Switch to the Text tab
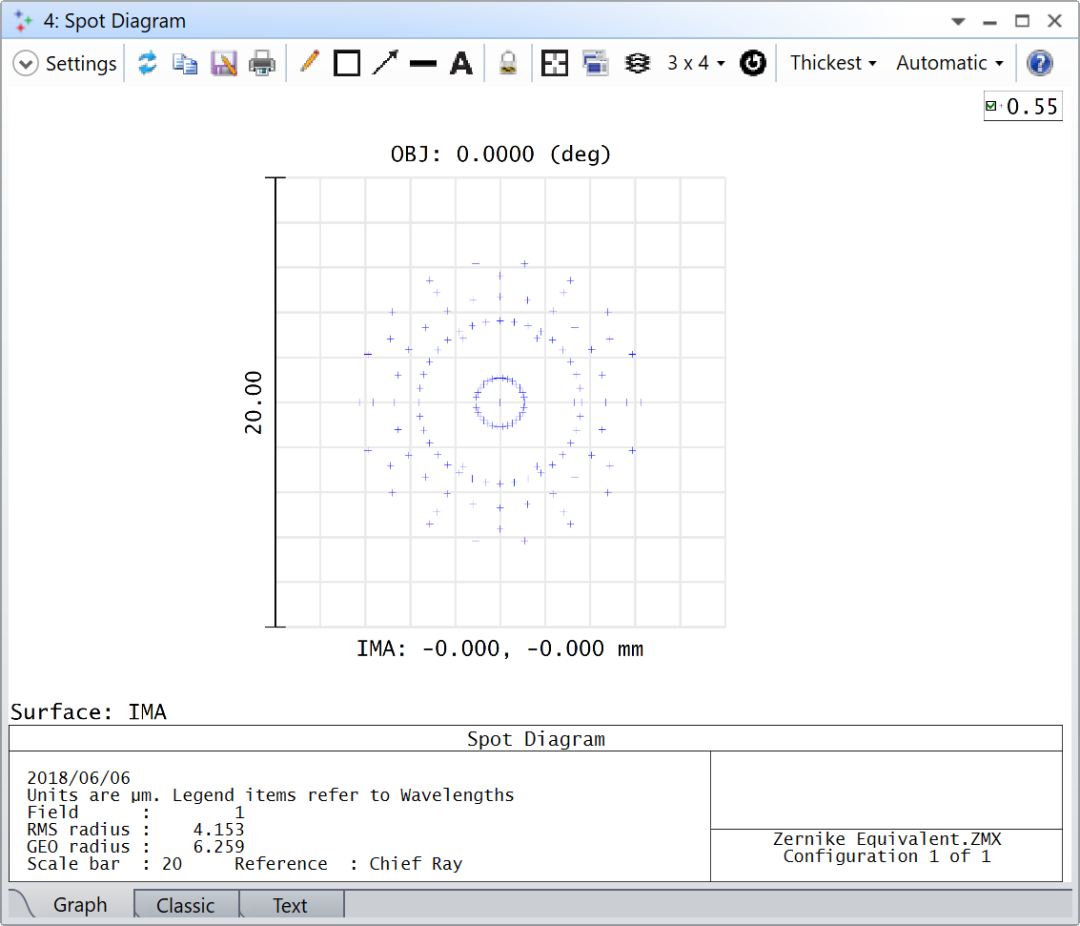This screenshot has width=1080, height=926. [x=290, y=905]
